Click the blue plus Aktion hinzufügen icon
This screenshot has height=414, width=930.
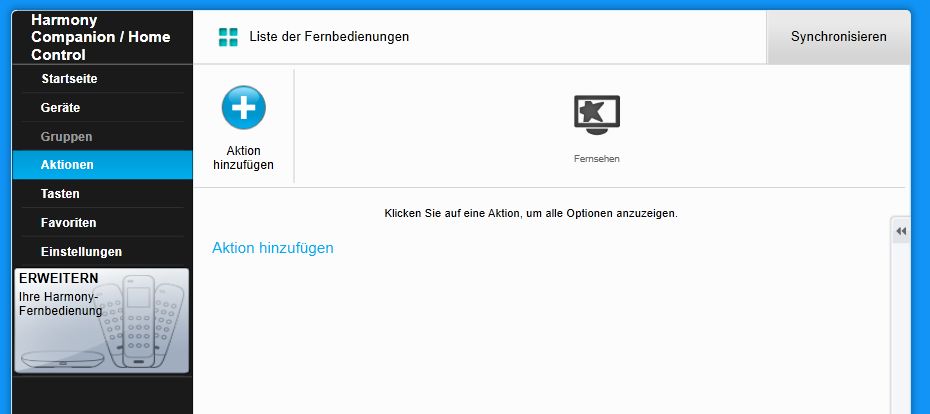(244, 107)
